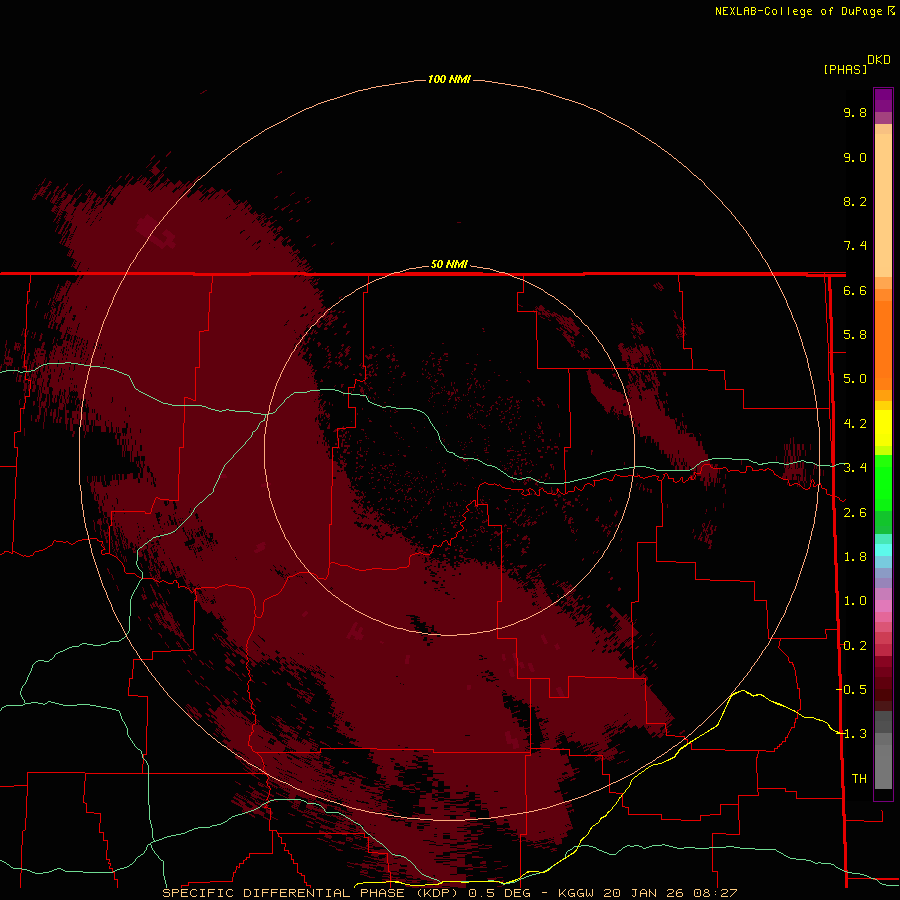Viewport: 900px width, 900px height.
Task: Click the -0.5 legend value
Action: pyautogui.click(x=851, y=689)
